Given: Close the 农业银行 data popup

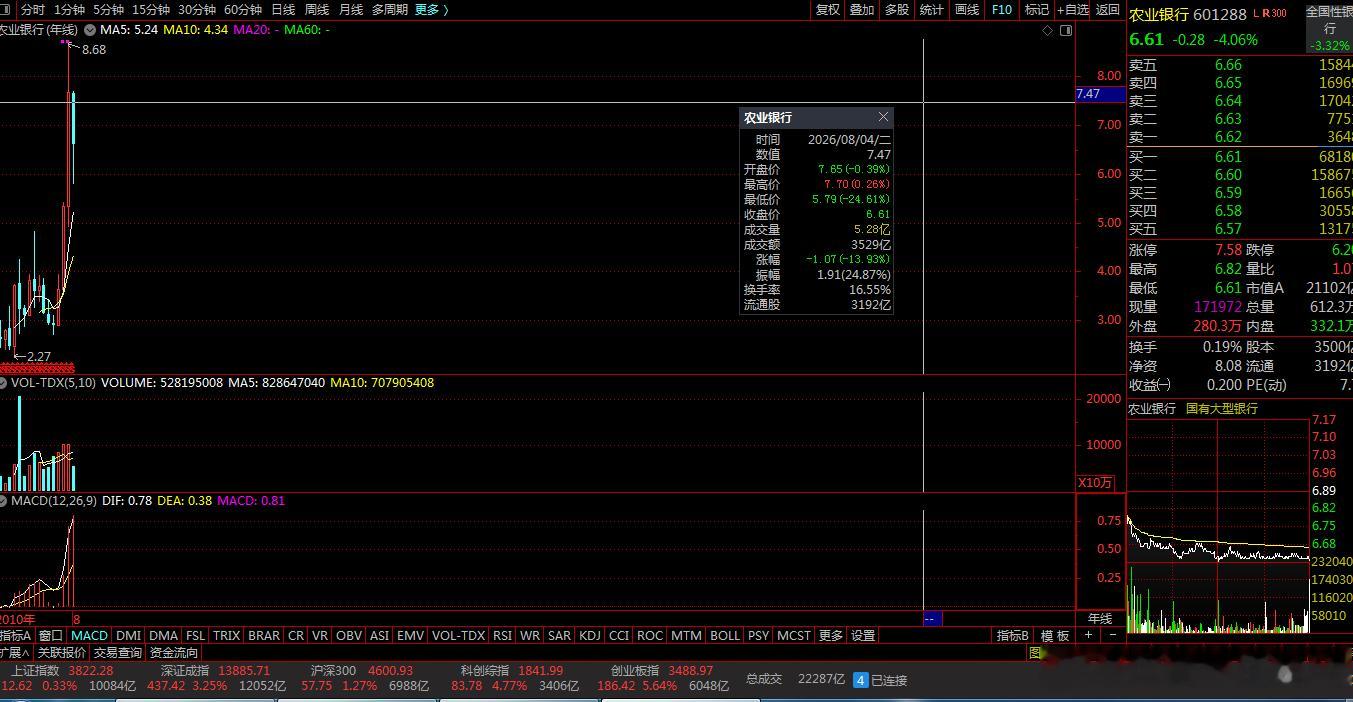Looking at the screenshot, I should 883,117.
